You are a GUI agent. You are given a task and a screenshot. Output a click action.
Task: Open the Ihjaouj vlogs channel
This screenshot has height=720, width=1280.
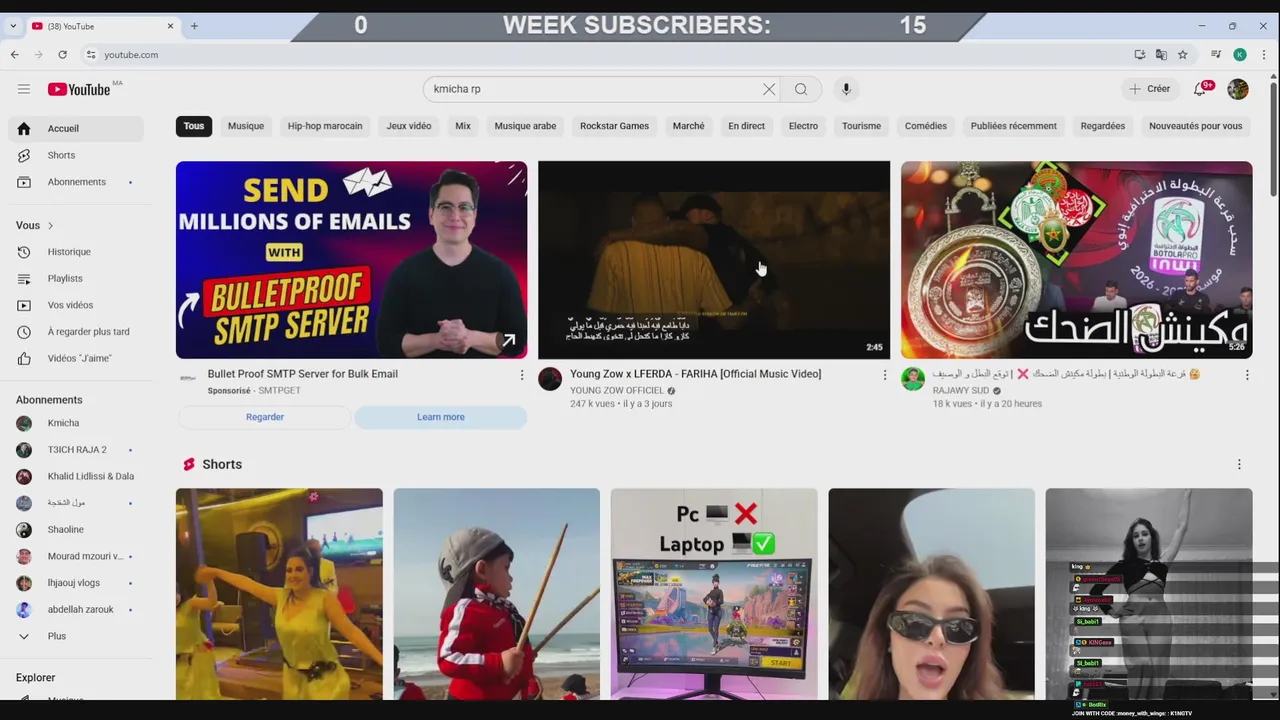[x=76, y=583]
